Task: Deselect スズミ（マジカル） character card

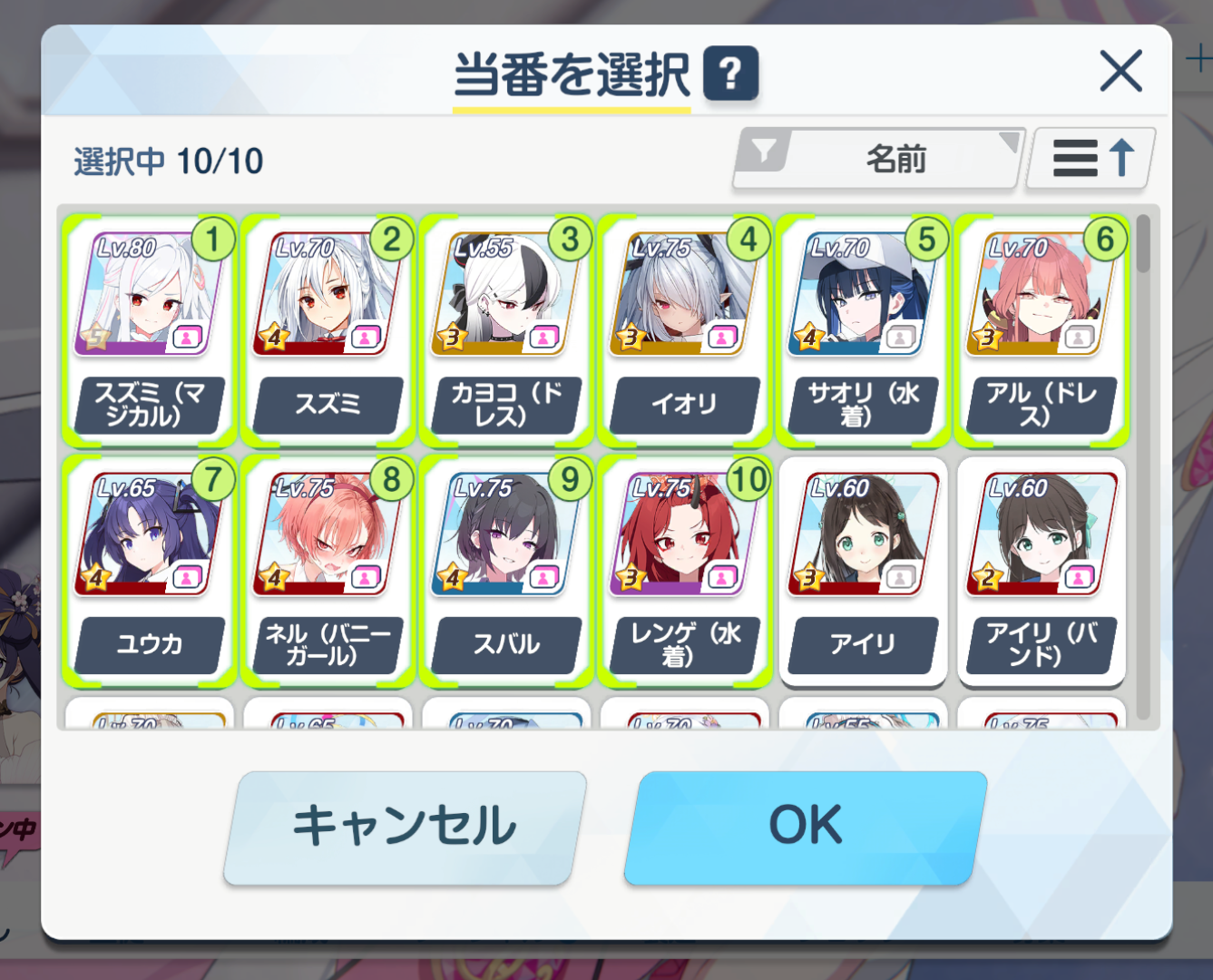Action: (149, 331)
